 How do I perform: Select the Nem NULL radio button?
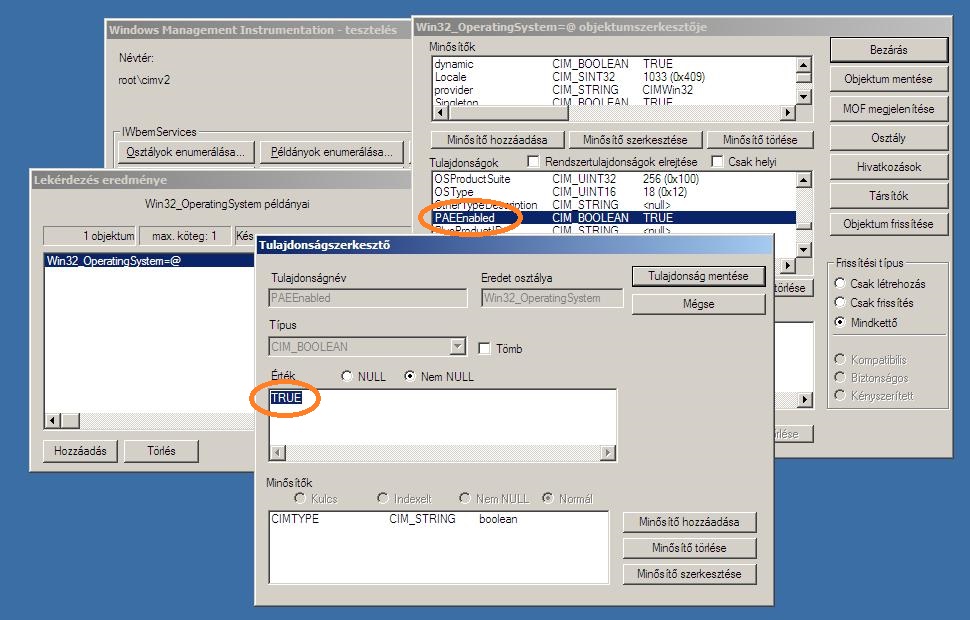point(410,376)
